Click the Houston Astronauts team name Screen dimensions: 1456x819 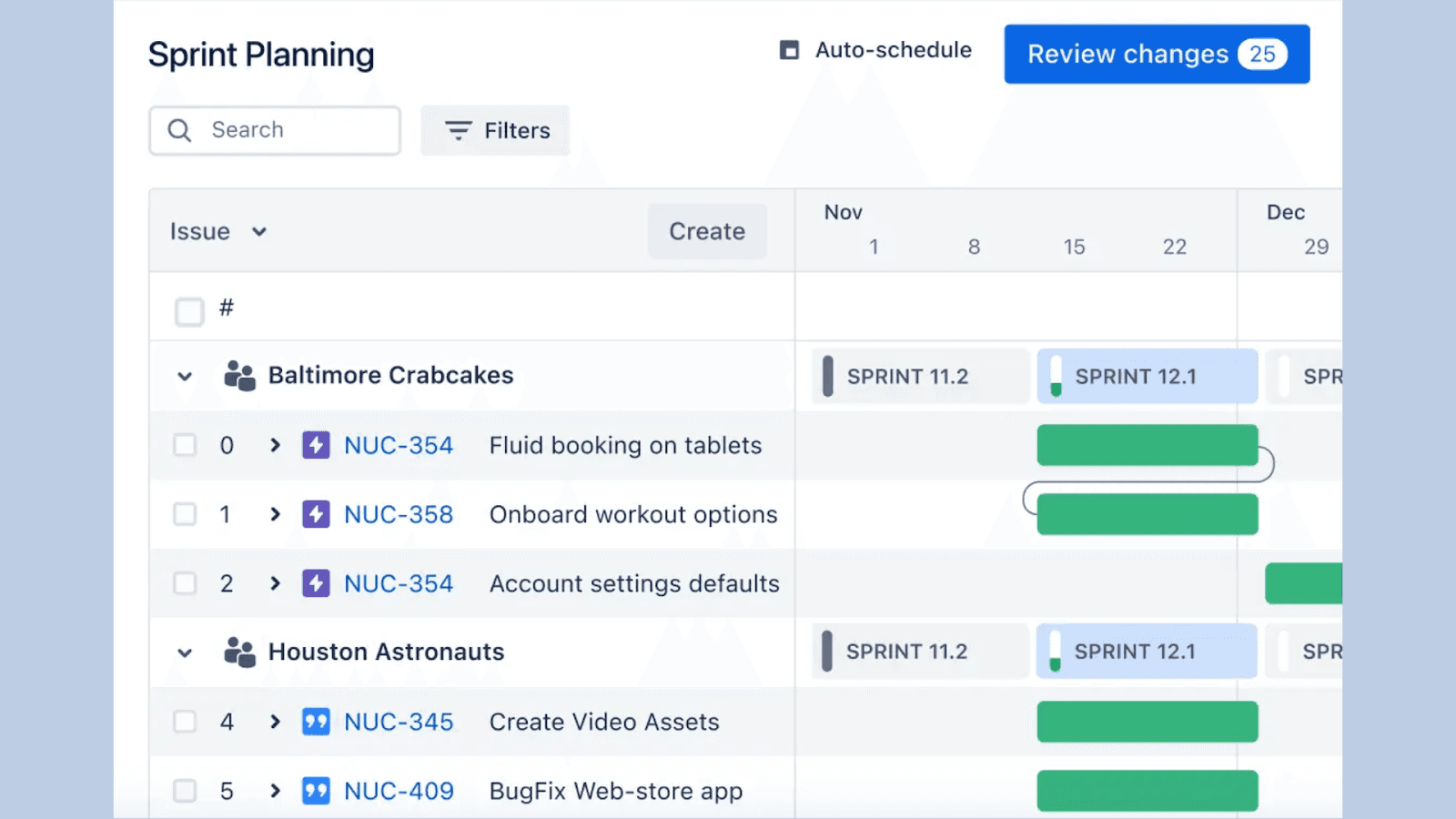click(x=386, y=652)
